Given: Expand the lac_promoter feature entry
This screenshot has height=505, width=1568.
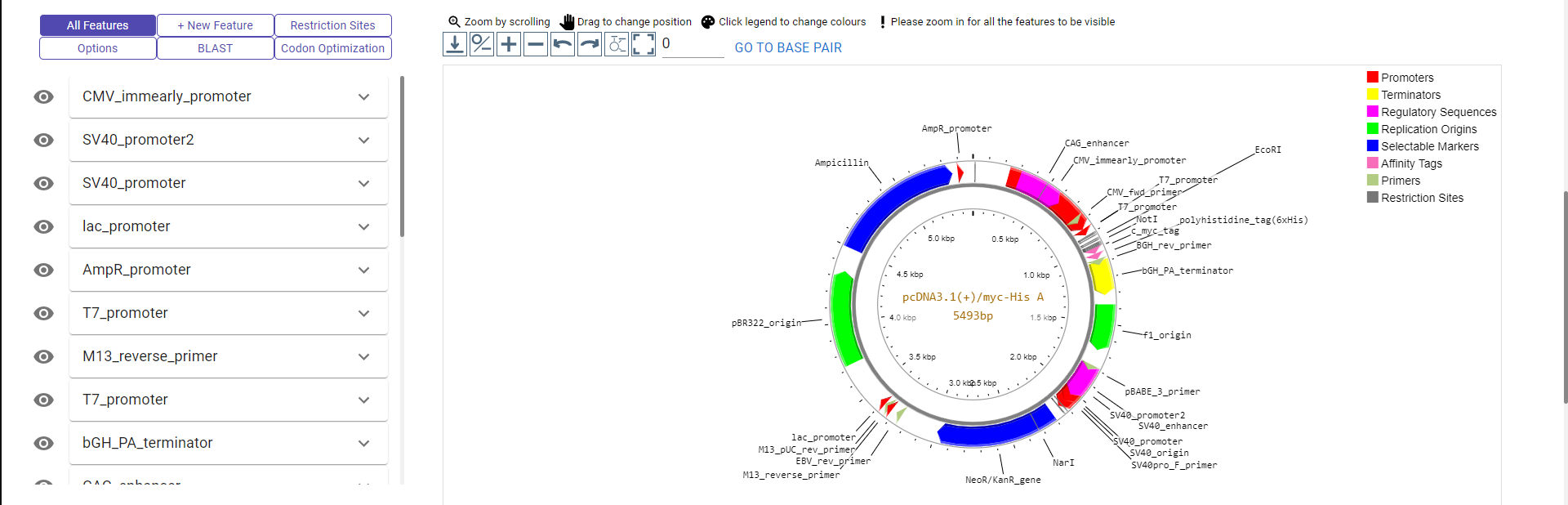Looking at the screenshot, I should tap(363, 227).
